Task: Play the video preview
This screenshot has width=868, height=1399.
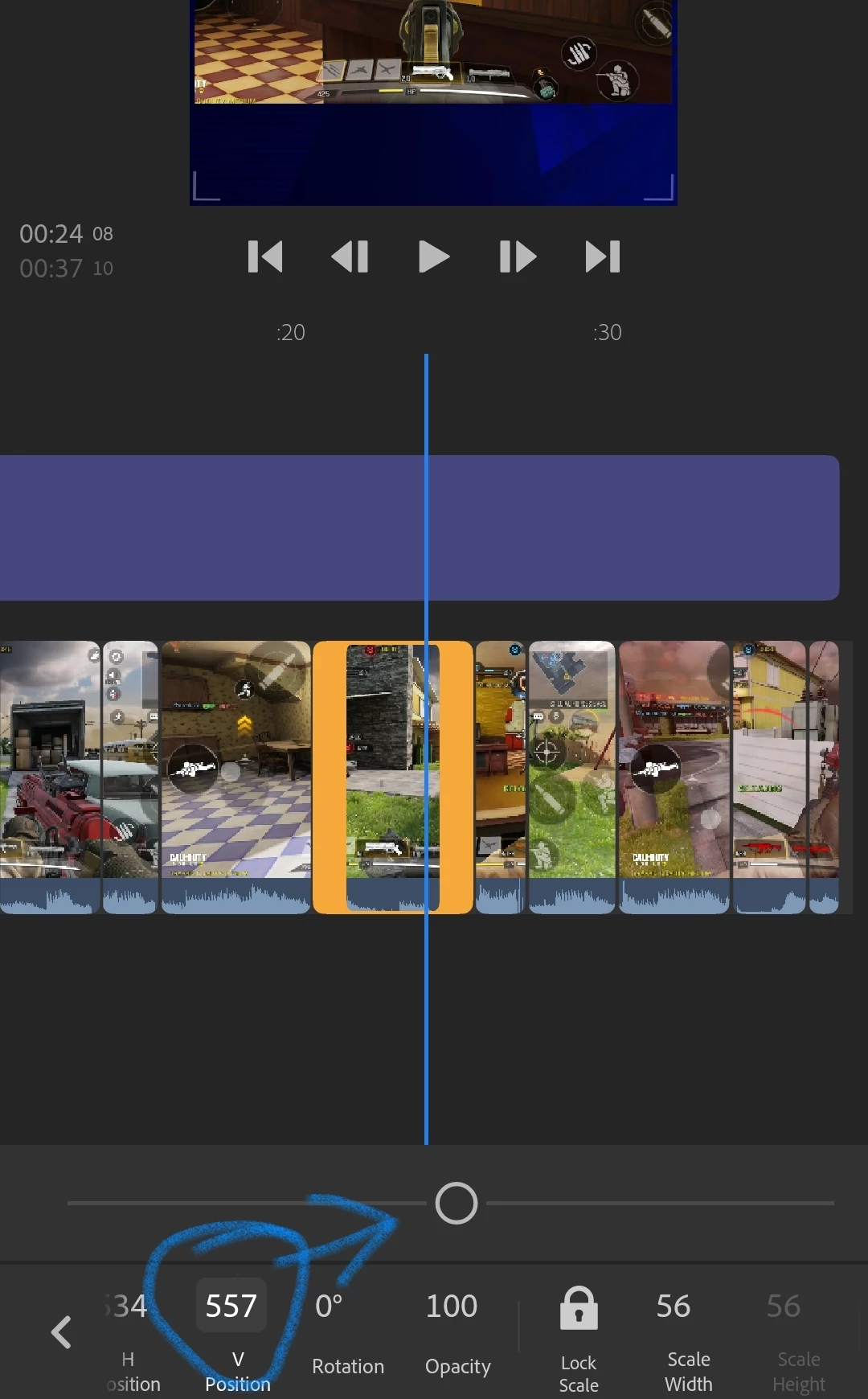Action: click(434, 257)
